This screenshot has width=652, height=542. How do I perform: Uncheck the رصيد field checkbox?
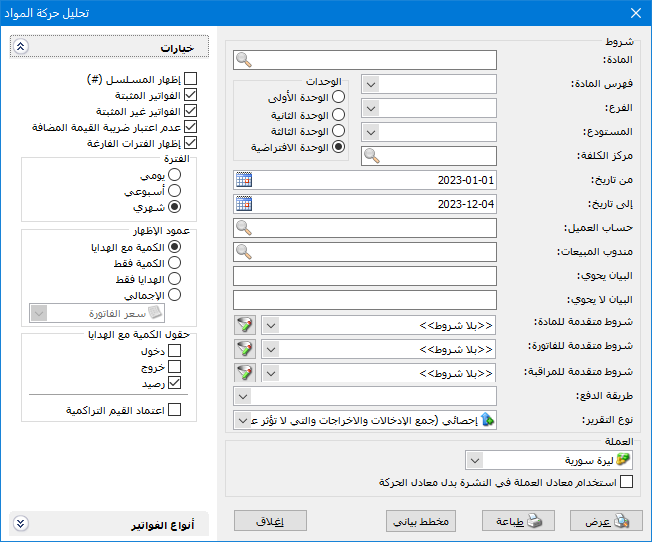(x=174, y=383)
